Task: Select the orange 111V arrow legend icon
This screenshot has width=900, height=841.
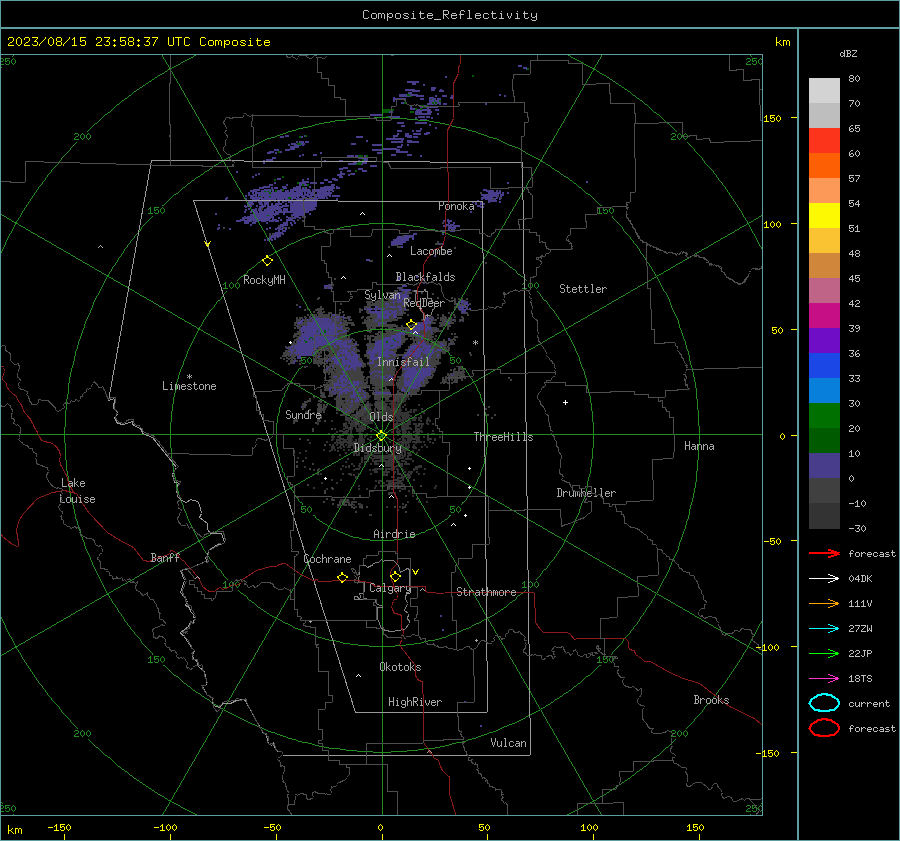Action: click(x=824, y=603)
